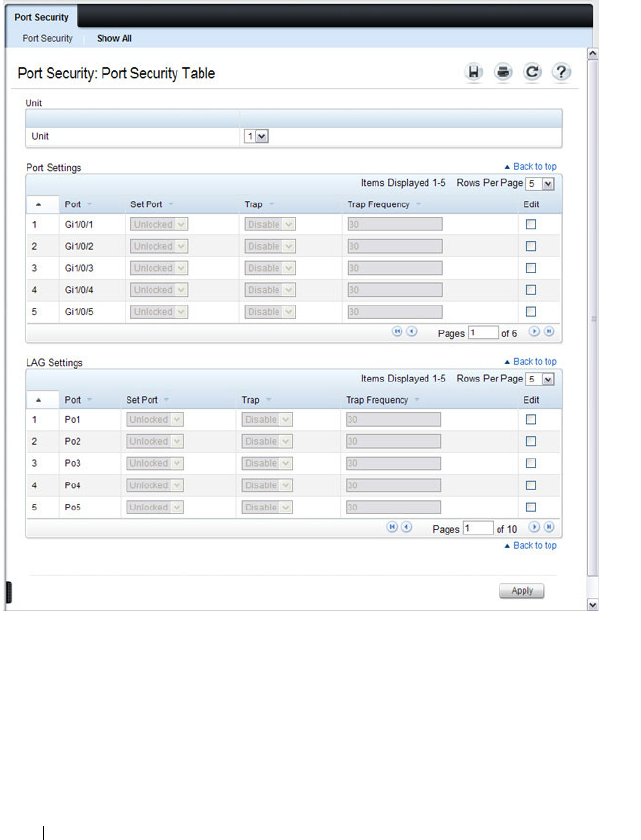Go to previous page in Port Settings
This screenshot has width=641, height=840.
pos(411,332)
